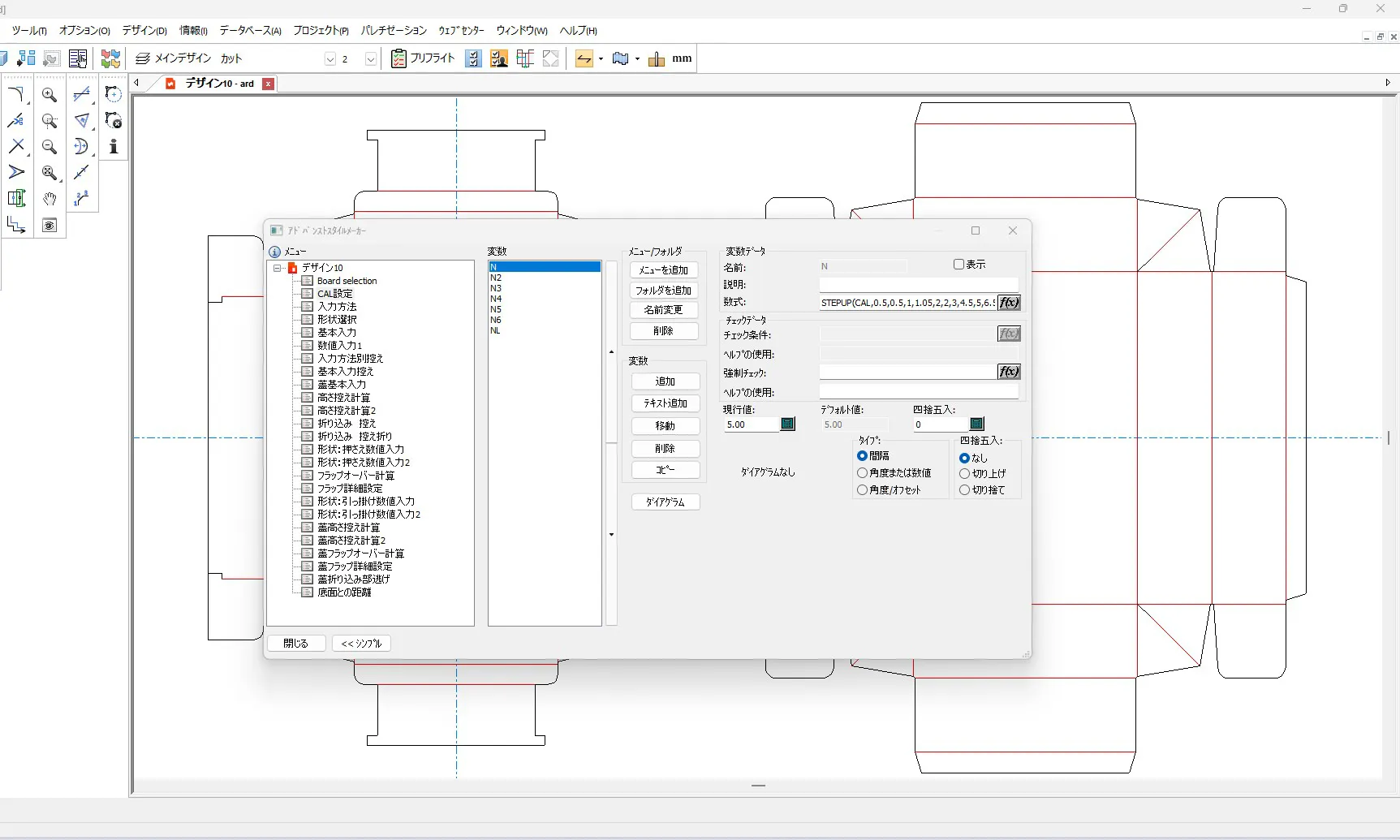Select the zoom out magnifier tool
This screenshot has height=840, width=1400.
[50, 147]
